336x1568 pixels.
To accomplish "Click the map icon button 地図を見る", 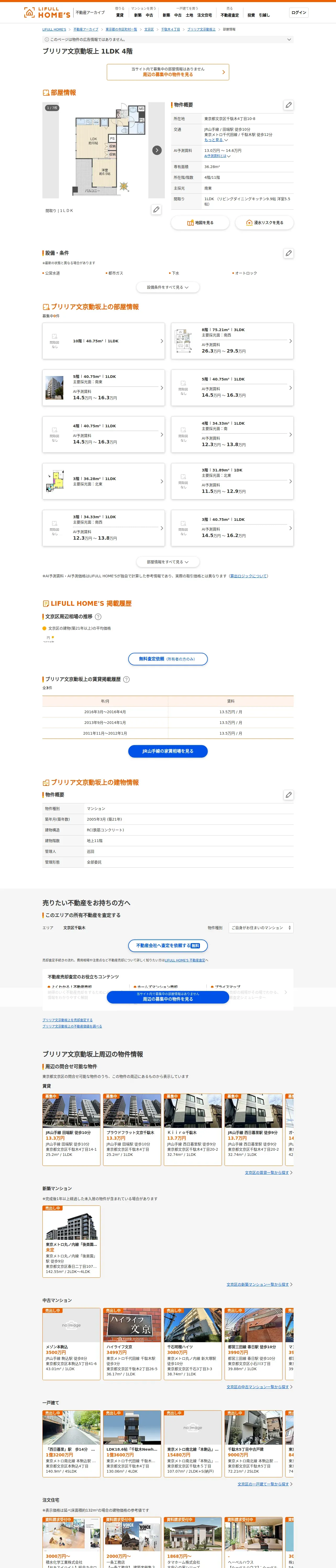I will coord(200,223).
